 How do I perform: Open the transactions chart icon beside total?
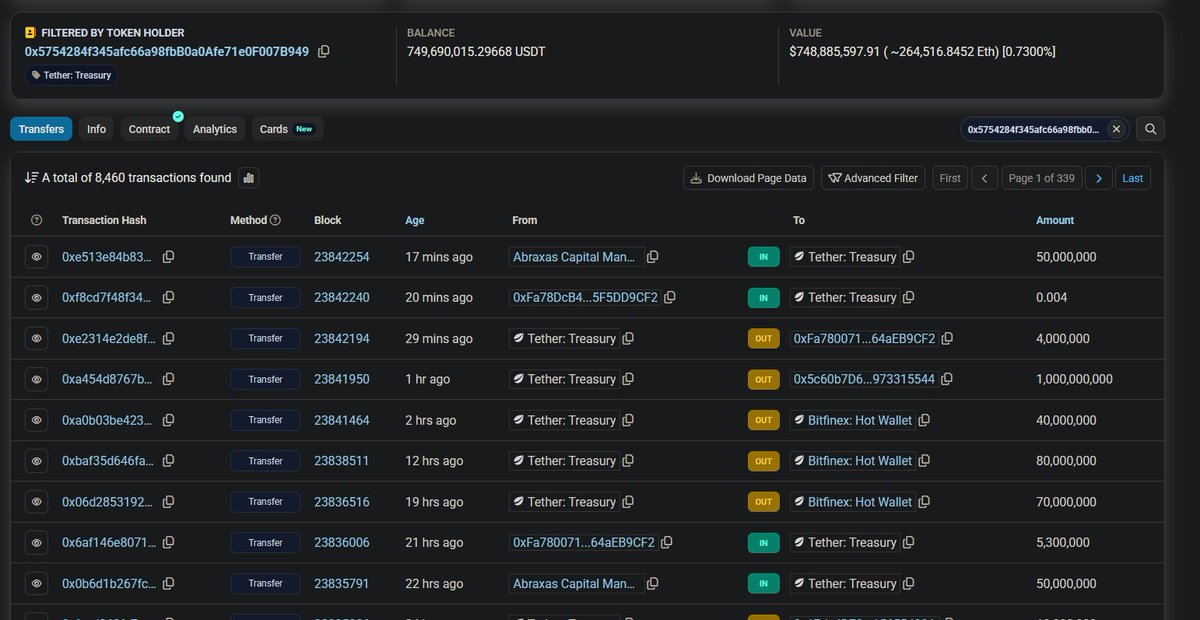click(249, 178)
